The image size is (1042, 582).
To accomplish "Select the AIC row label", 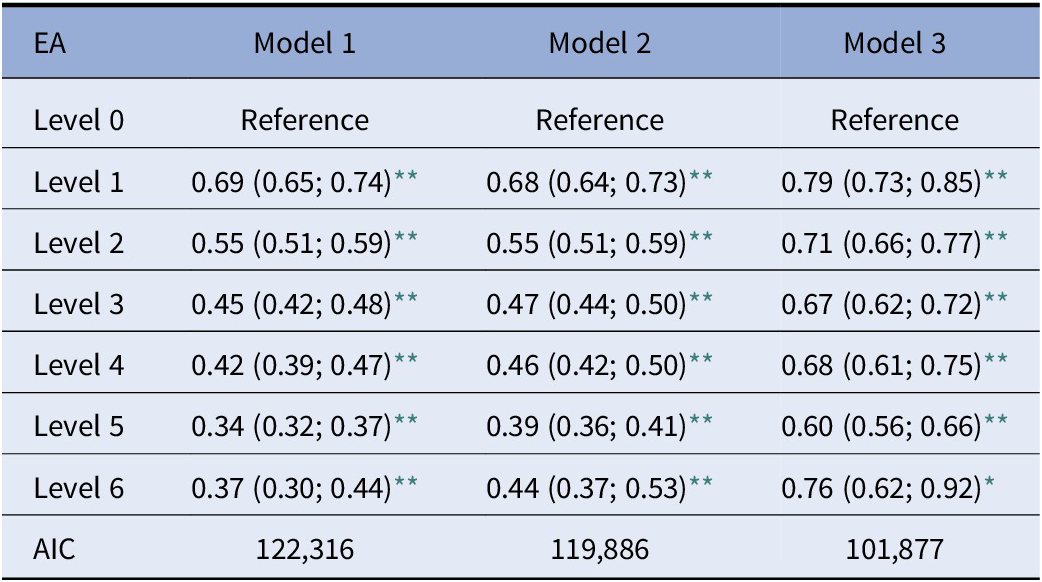I will 54,549.
